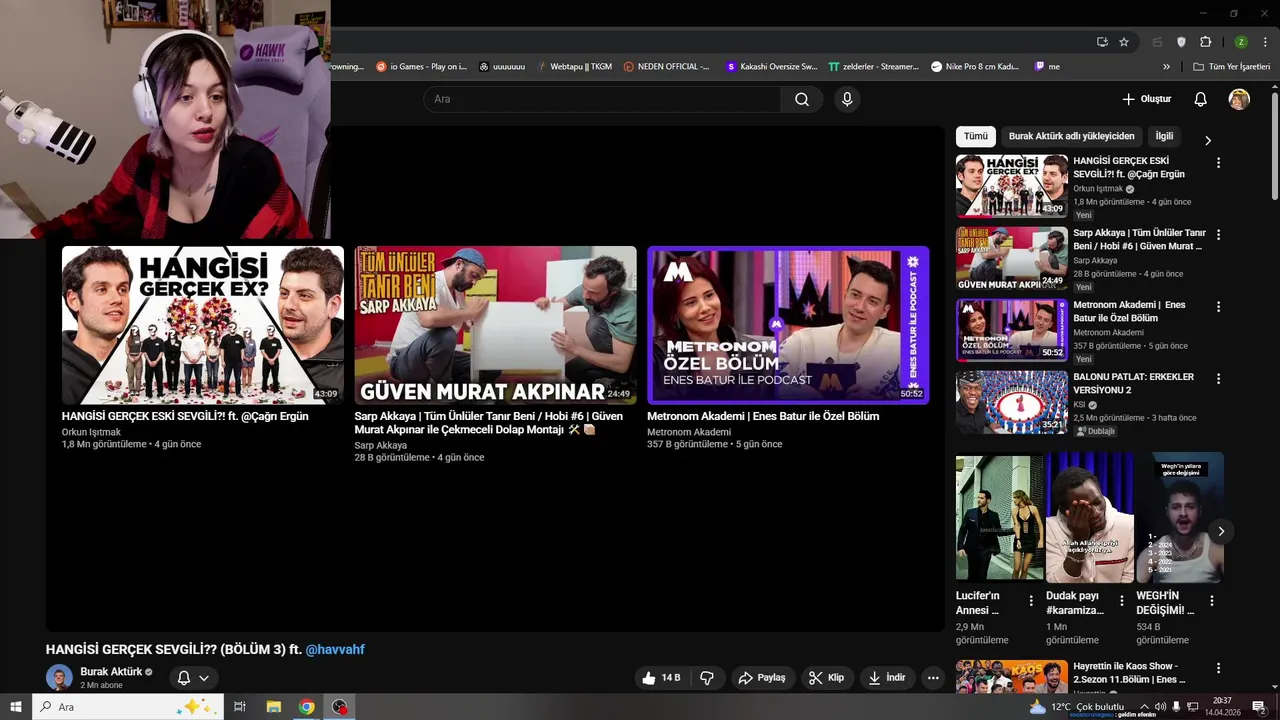This screenshot has width=1280, height=720.
Task: Open File Explorer taskbar icon
Action: pos(273,707)
